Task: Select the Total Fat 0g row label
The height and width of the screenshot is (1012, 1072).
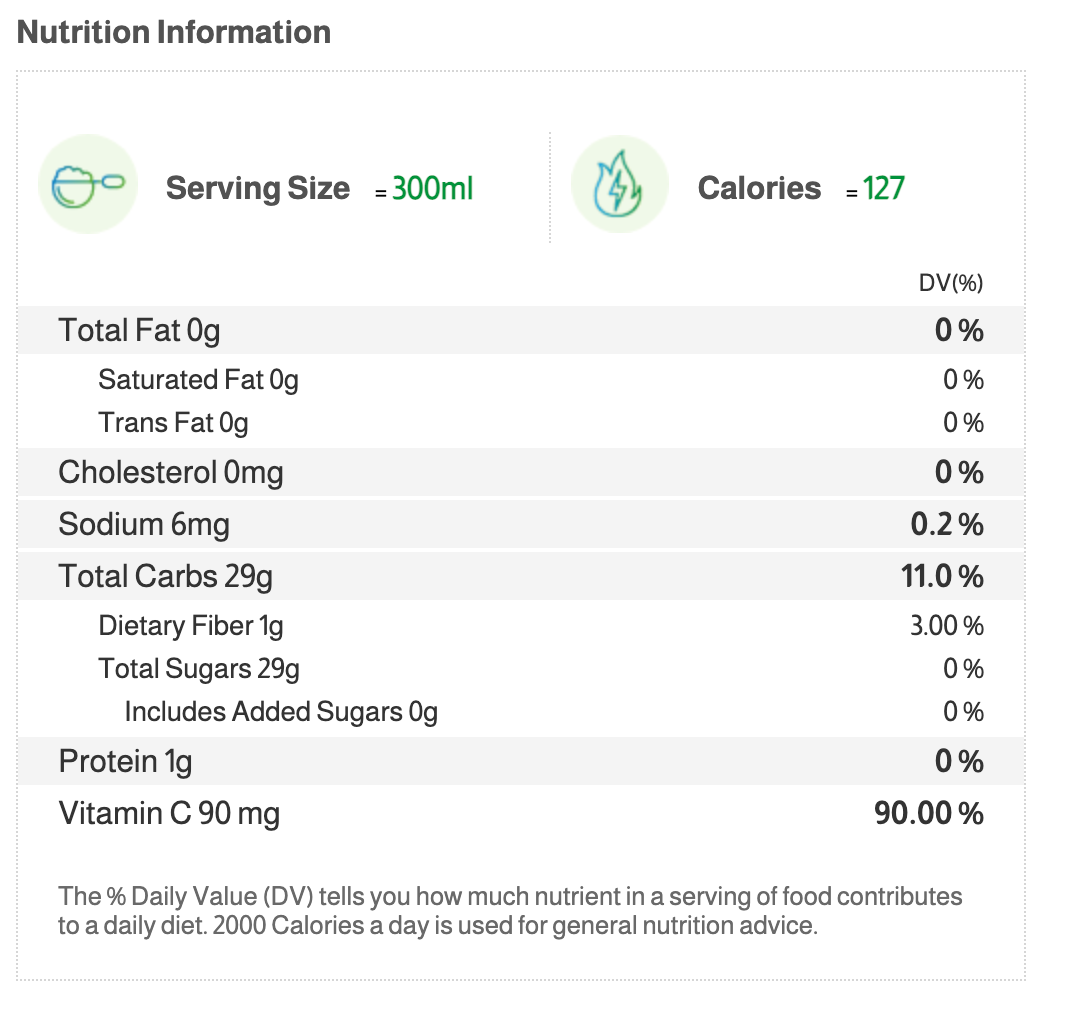Action: 139,331
